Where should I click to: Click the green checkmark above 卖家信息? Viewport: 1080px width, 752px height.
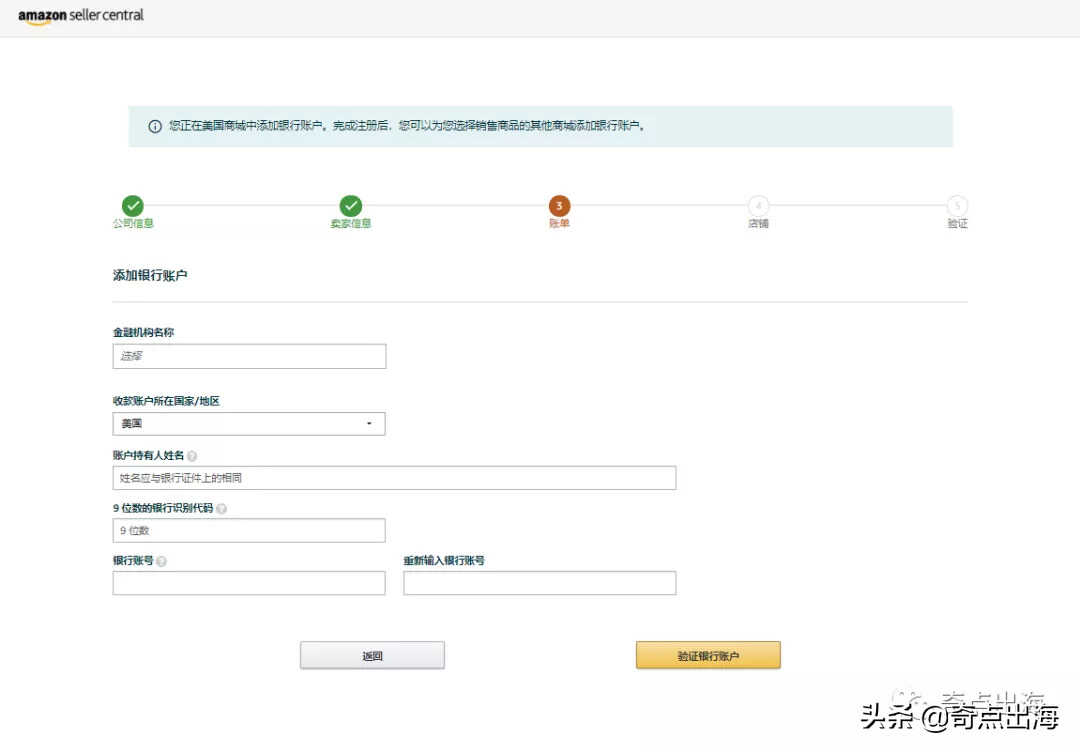coord(350,206)
